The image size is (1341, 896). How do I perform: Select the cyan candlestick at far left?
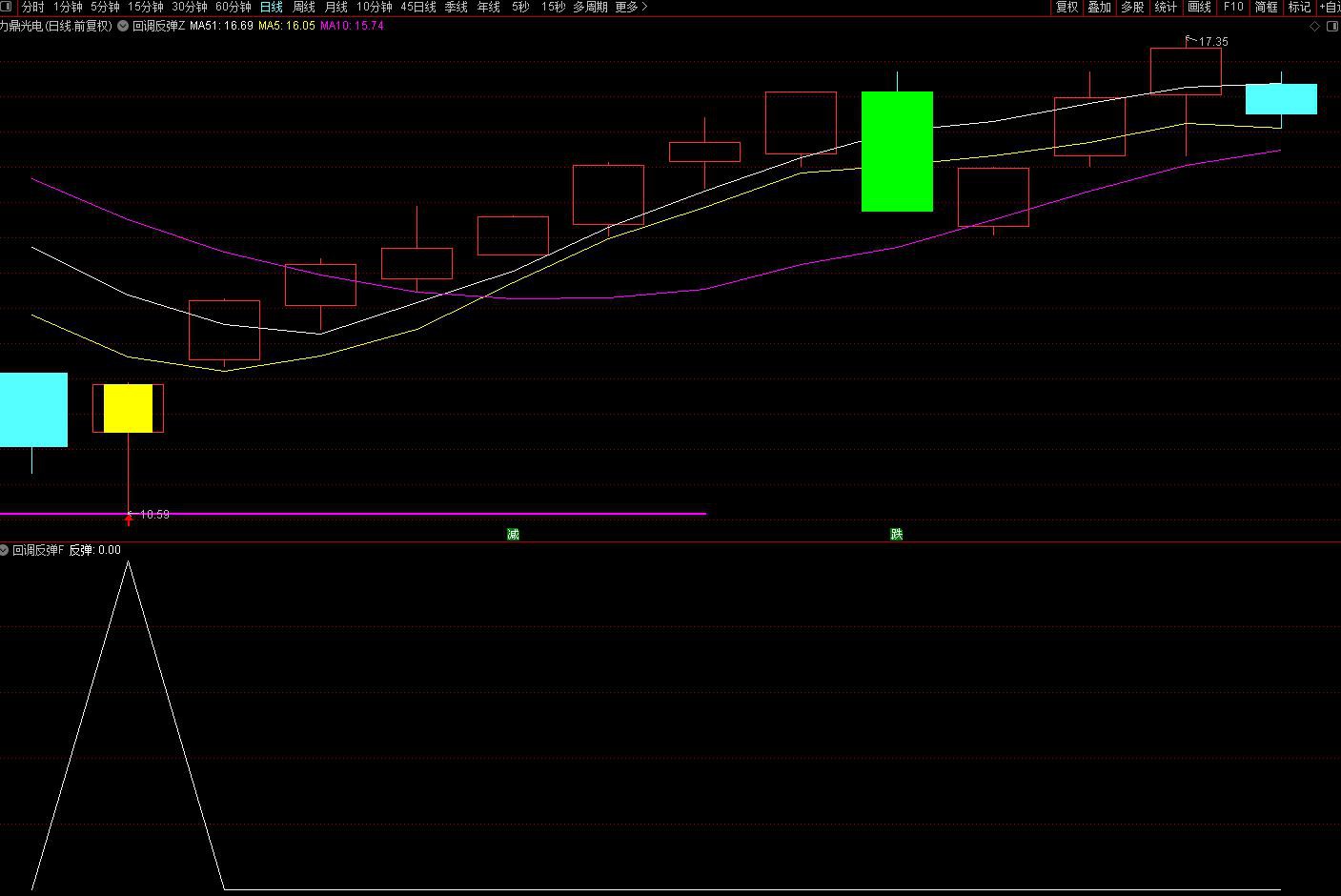tap(33, 410)
